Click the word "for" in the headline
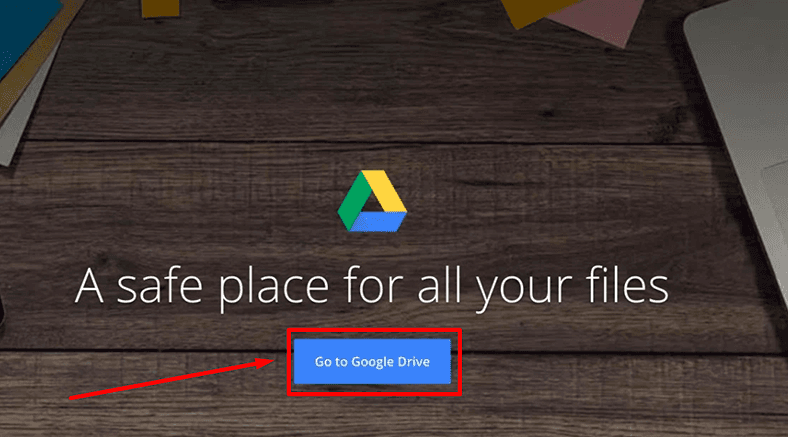 (x=373, y=284)
